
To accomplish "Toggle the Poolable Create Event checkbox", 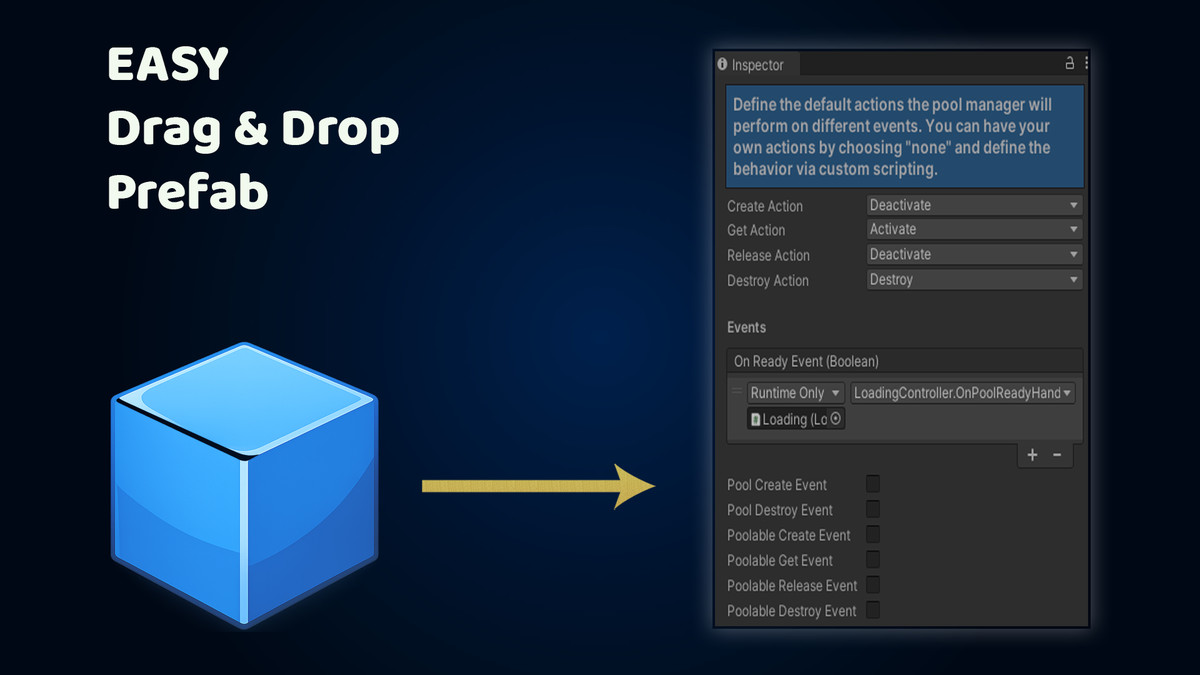I will point(873,534).
